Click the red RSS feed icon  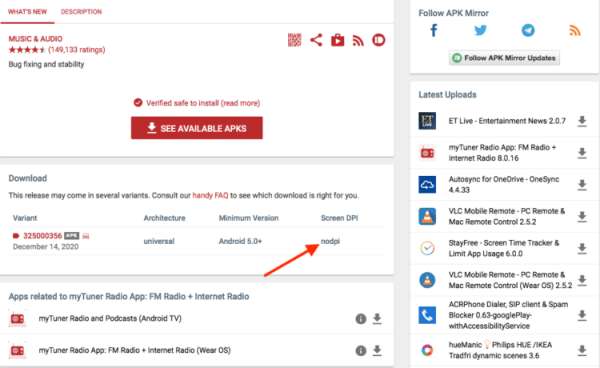click(x=358, y=40)
